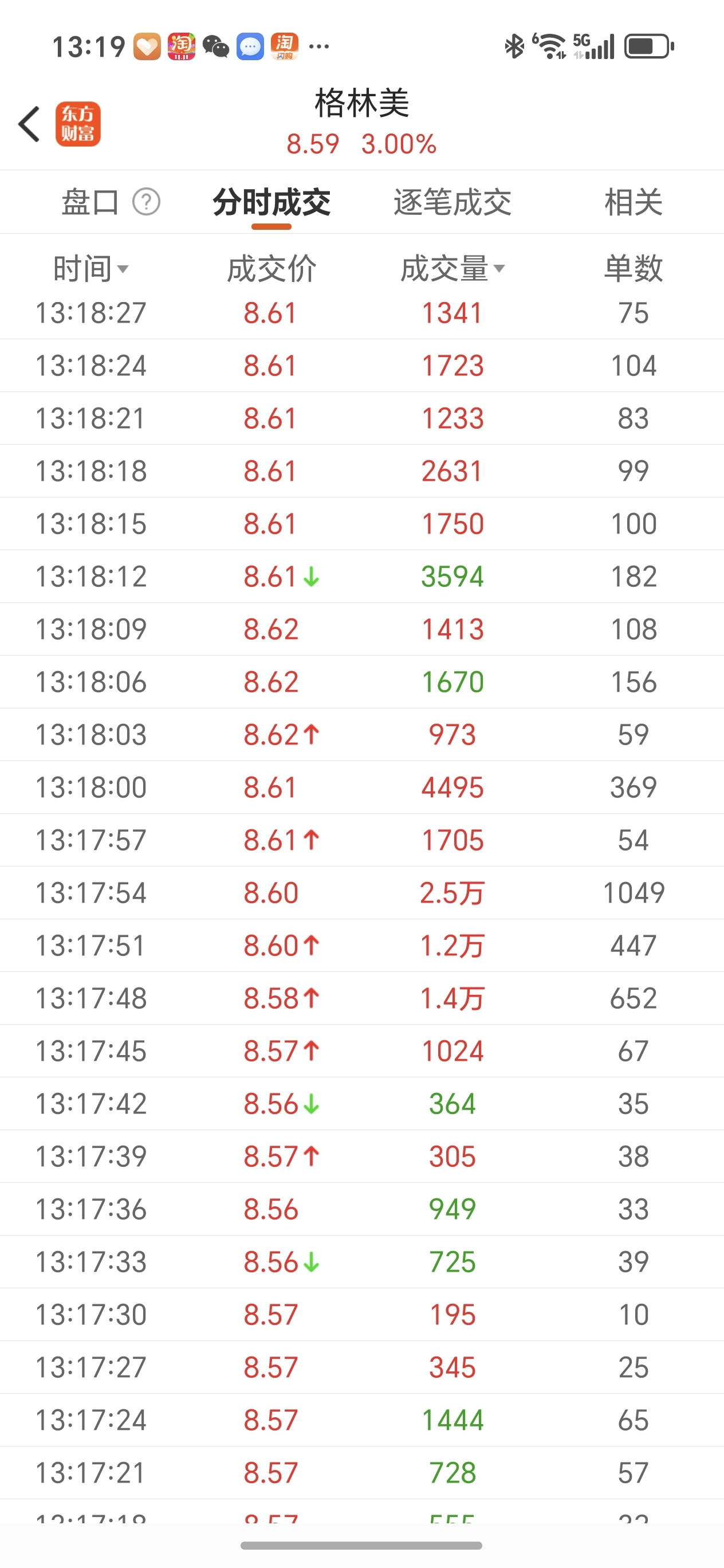Tap the WeChat icon in status bar
The height and width of the screenshot is (1568, 724).
coord(215,46)
